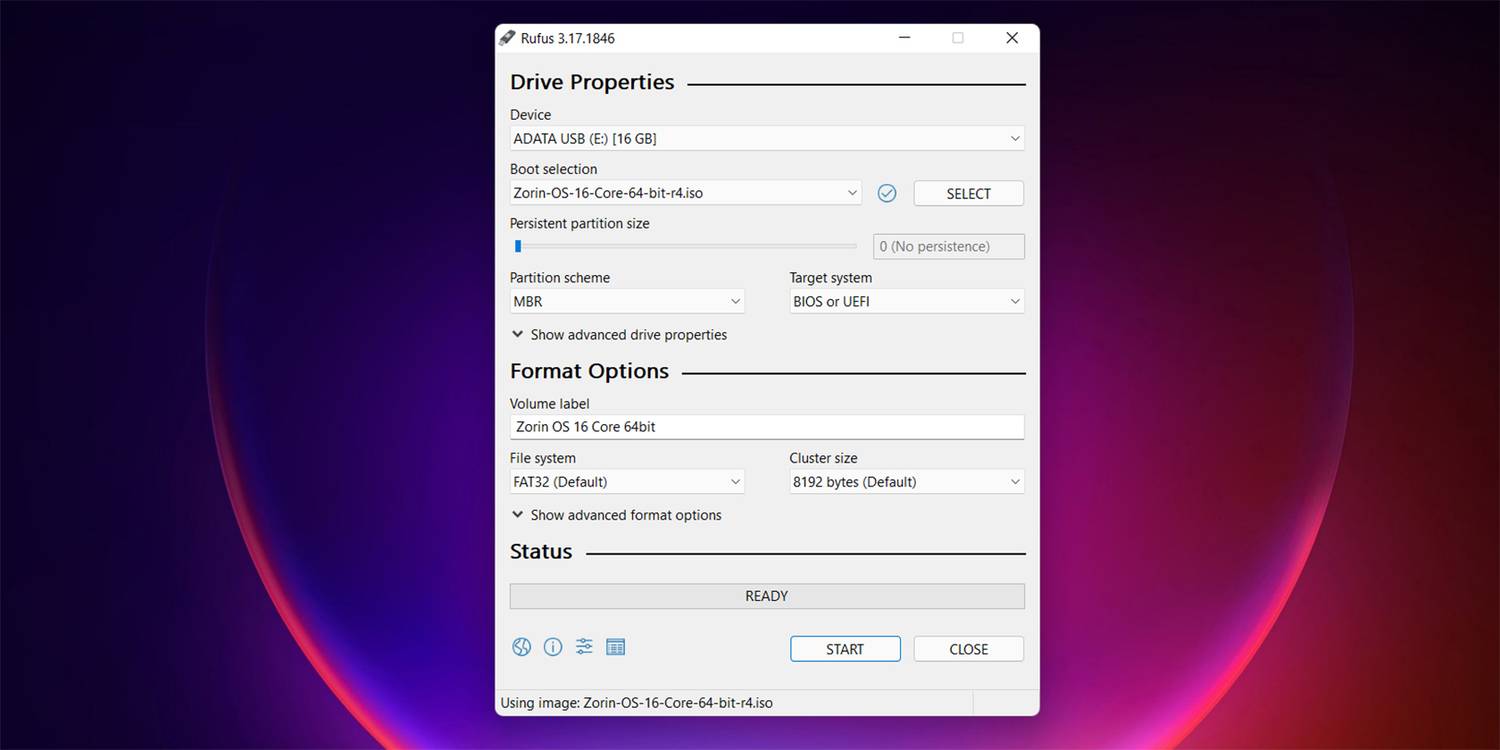Expand Show advanced format options
The image size is (1500, 750).
[x=617, y=515]
